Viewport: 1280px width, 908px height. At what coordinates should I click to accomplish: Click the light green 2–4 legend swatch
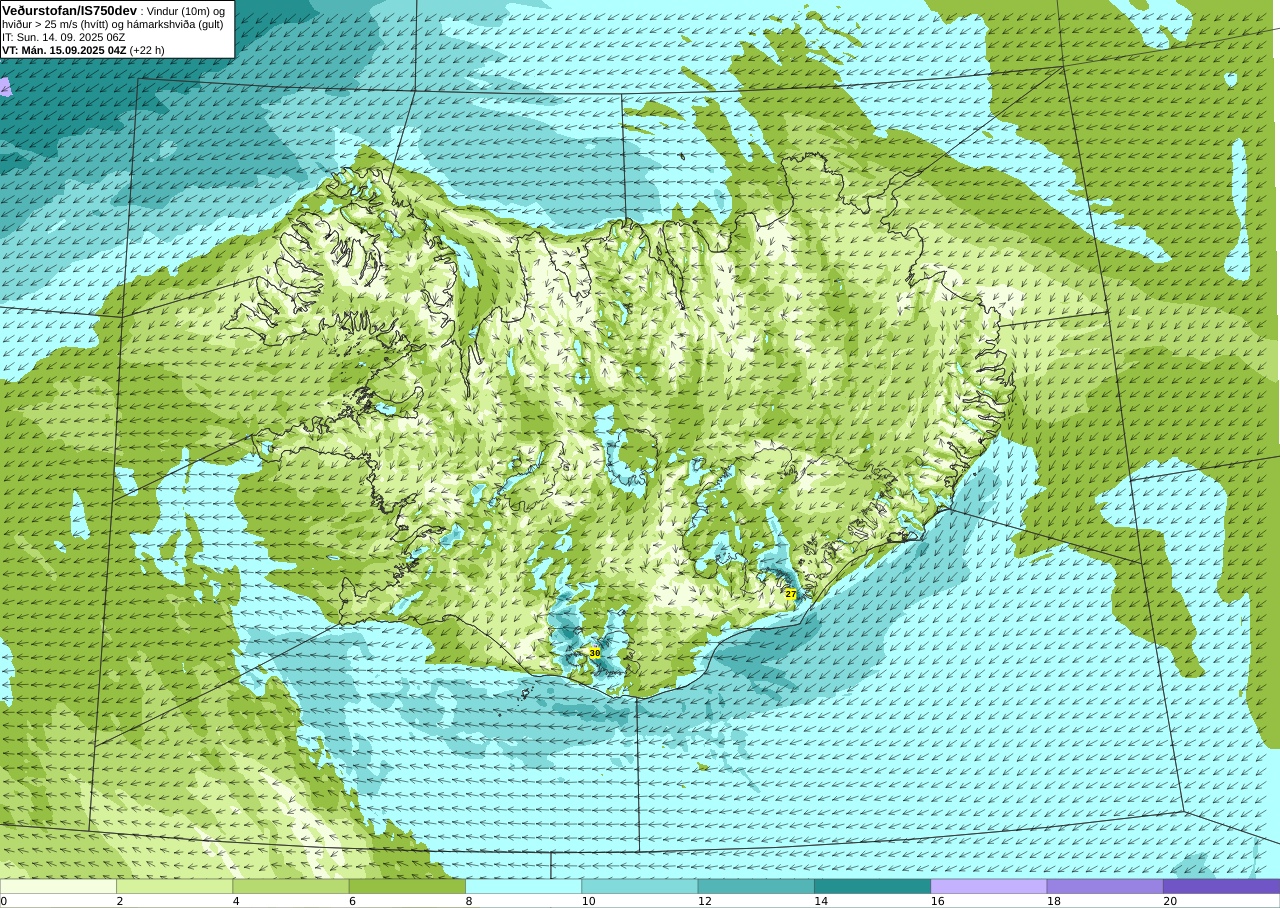click(175, 886)
